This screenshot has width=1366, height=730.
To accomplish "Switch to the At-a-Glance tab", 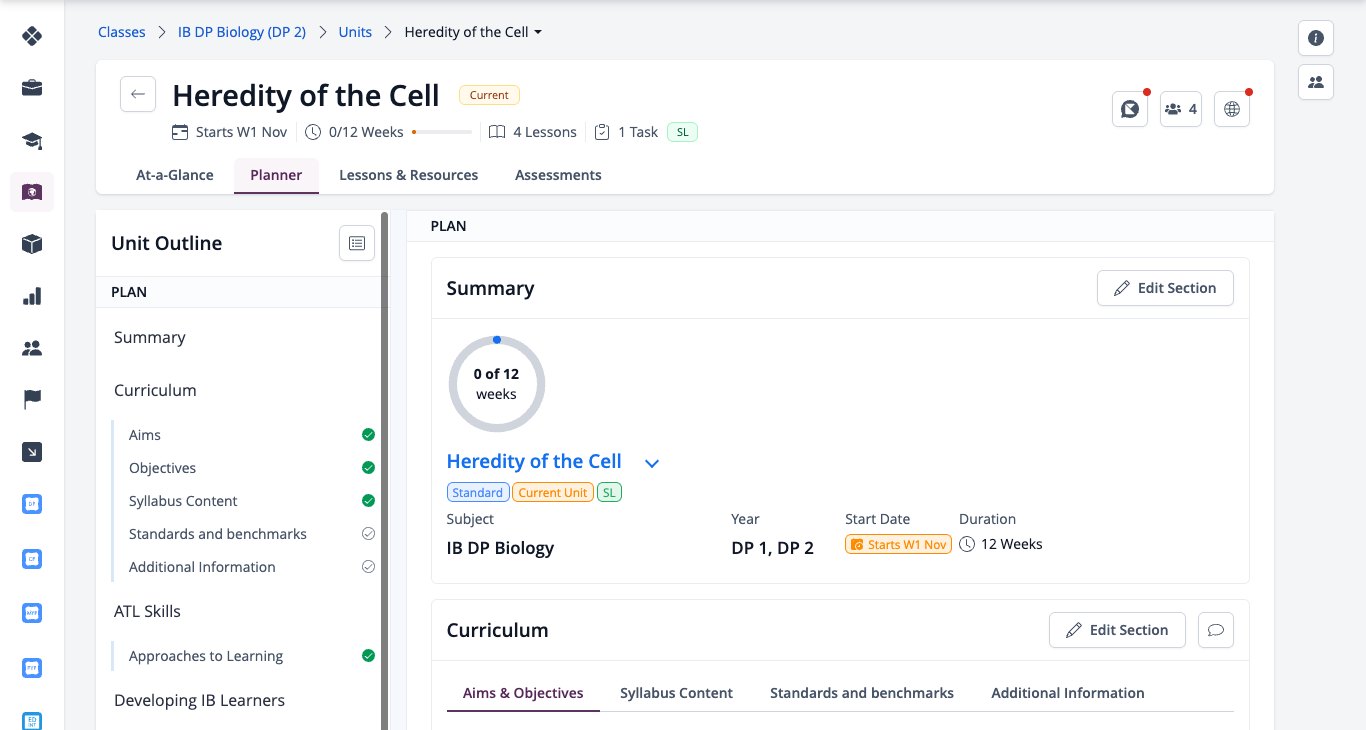I will pos(175,175).
